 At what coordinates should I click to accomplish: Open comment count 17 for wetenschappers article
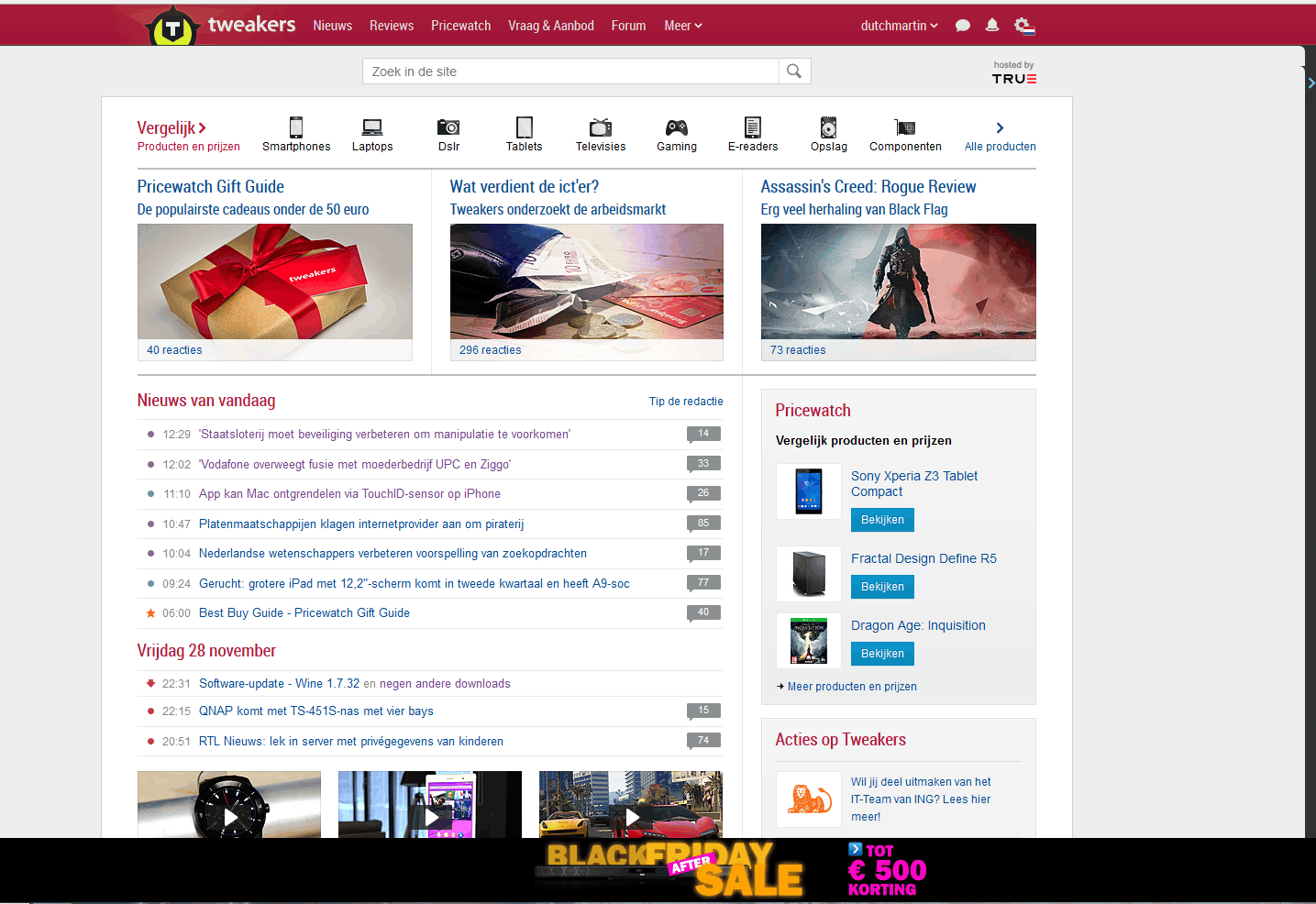pyautogui.click(x=703, y=553)
